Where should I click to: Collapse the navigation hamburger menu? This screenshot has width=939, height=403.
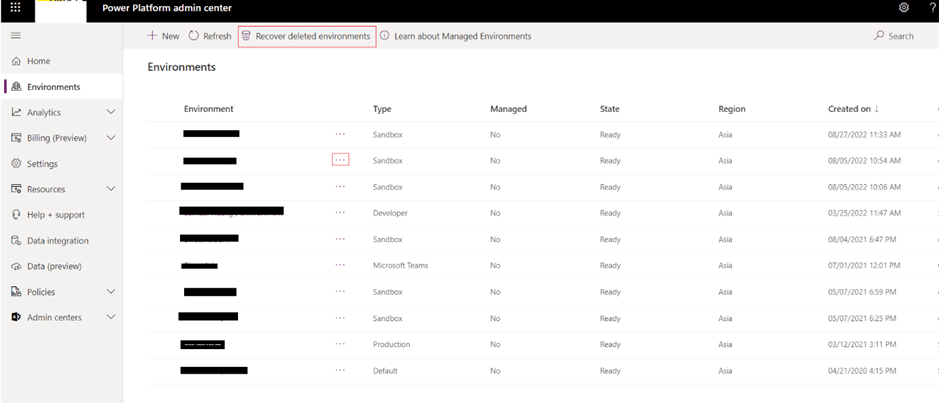(x=15, y=36)
